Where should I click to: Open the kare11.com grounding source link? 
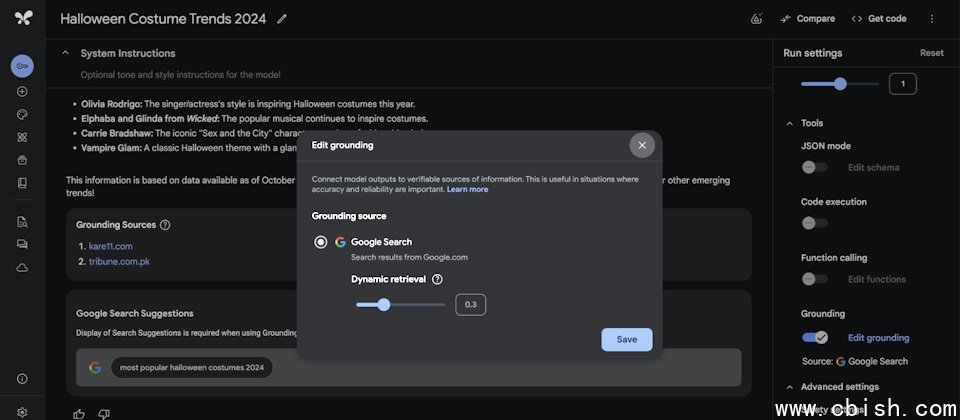pos(110,246)
